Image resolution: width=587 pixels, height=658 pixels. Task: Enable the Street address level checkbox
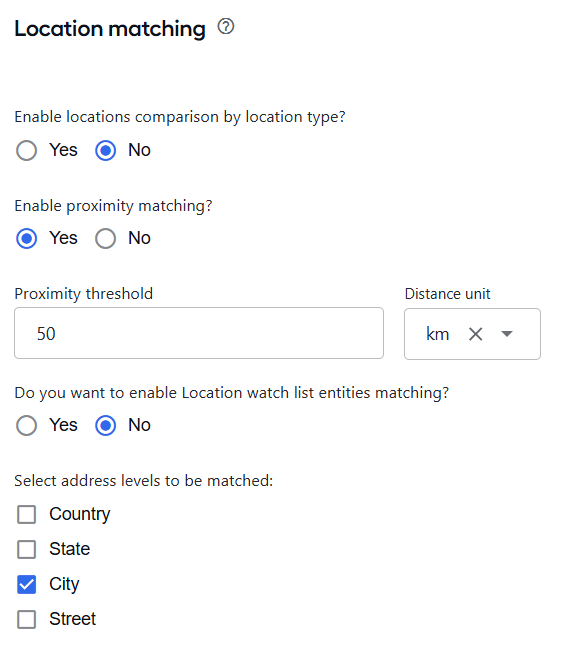[x=26, y=619]
